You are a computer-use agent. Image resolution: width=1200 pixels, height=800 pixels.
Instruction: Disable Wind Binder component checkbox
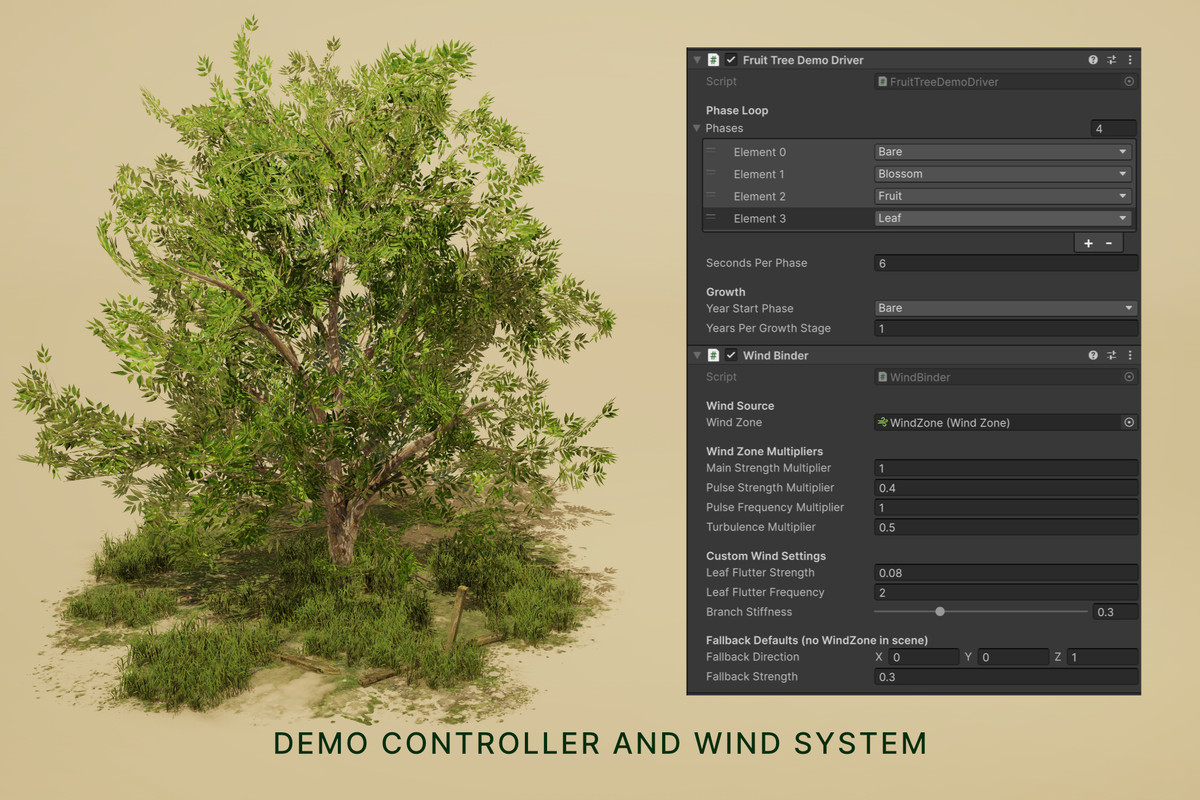732,355
